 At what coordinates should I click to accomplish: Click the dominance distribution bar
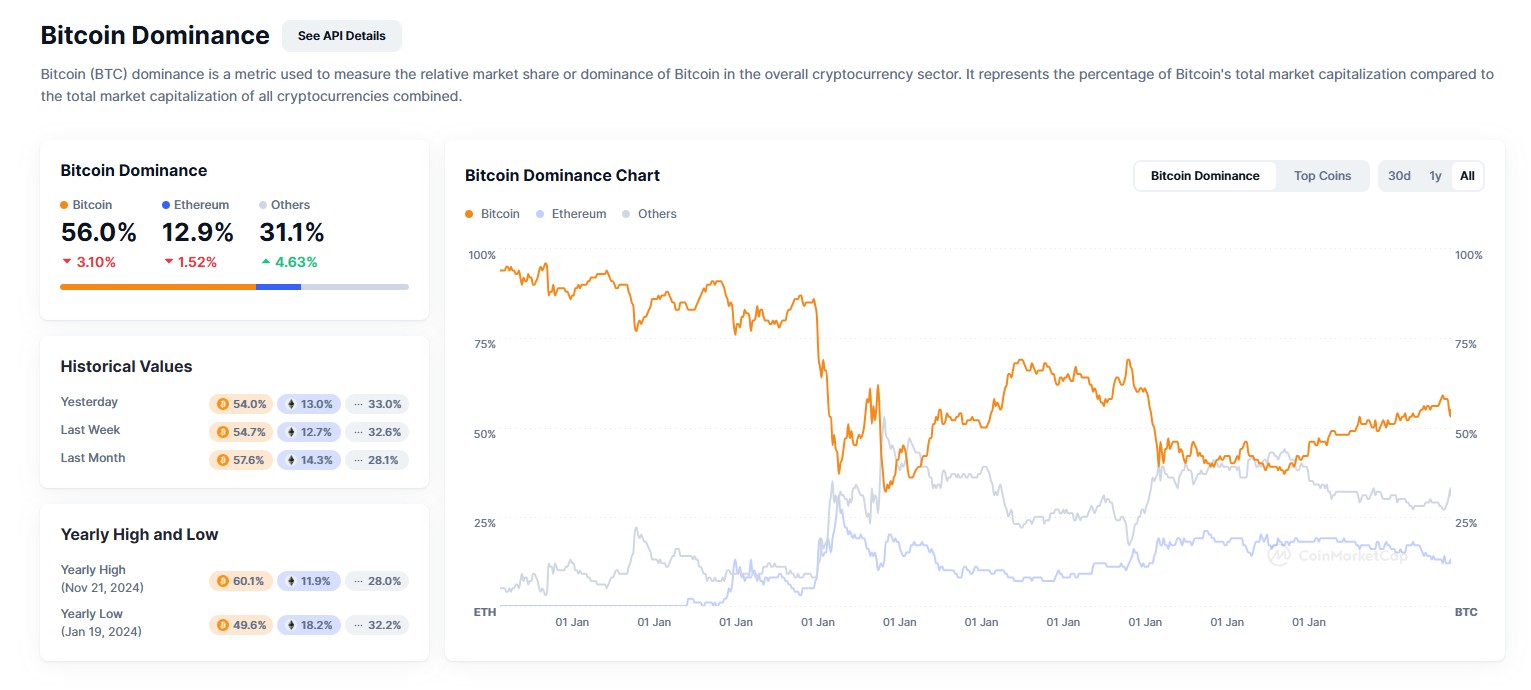(x=234, y=287)
